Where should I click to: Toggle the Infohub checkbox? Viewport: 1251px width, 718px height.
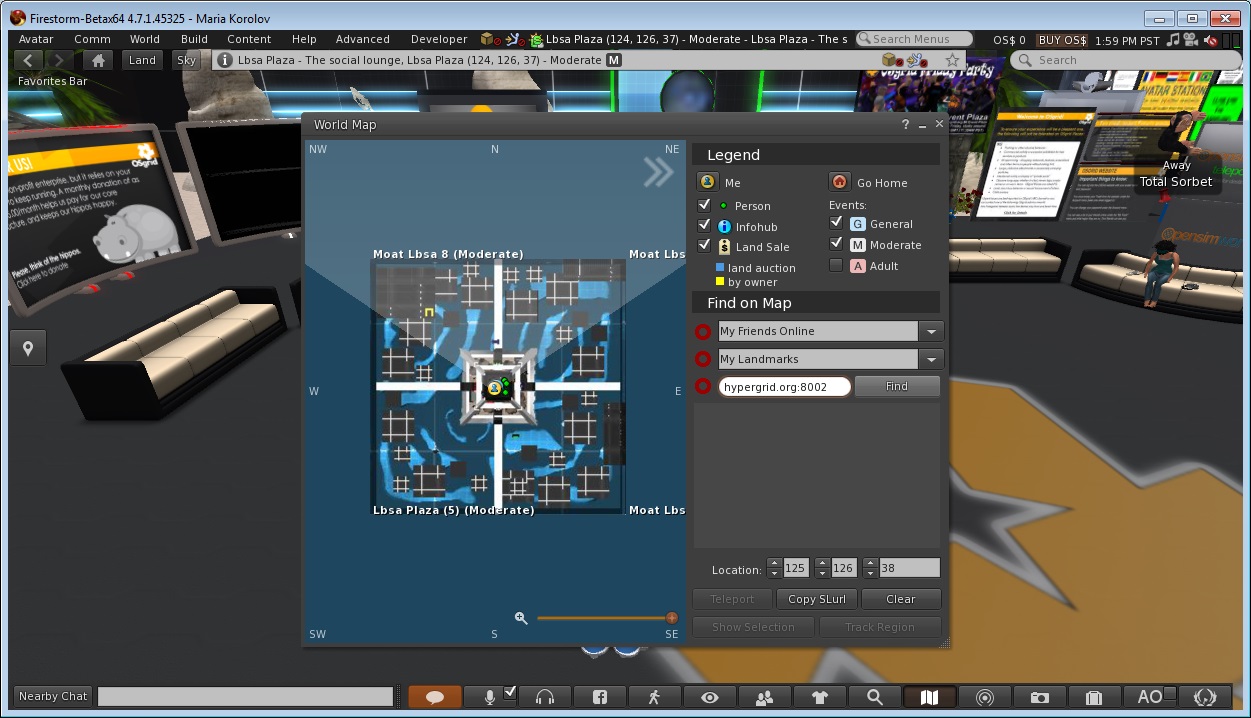point(704,226)
